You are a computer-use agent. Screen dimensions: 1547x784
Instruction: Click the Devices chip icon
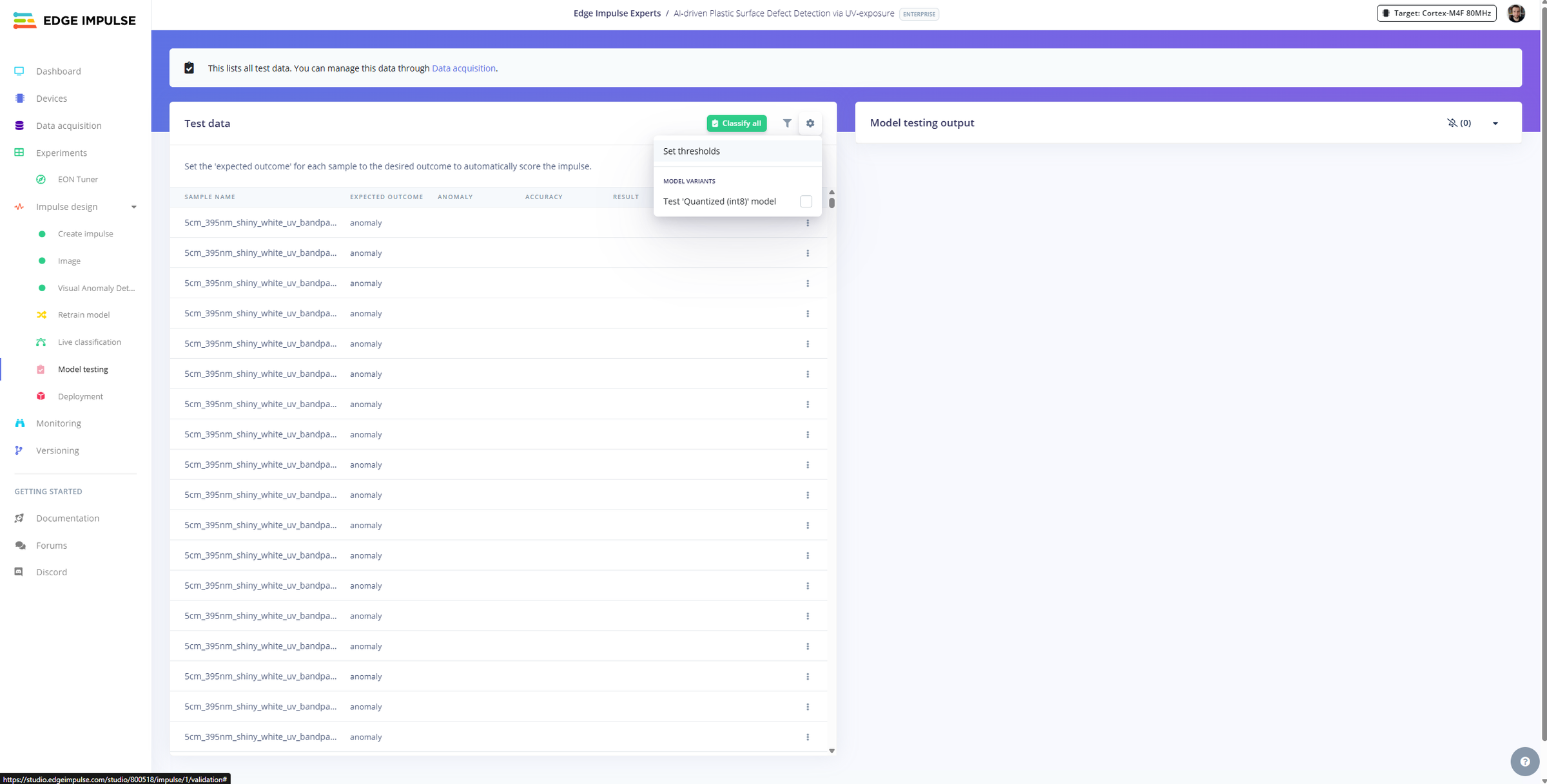pyautogui.click(x=19, y=99)
